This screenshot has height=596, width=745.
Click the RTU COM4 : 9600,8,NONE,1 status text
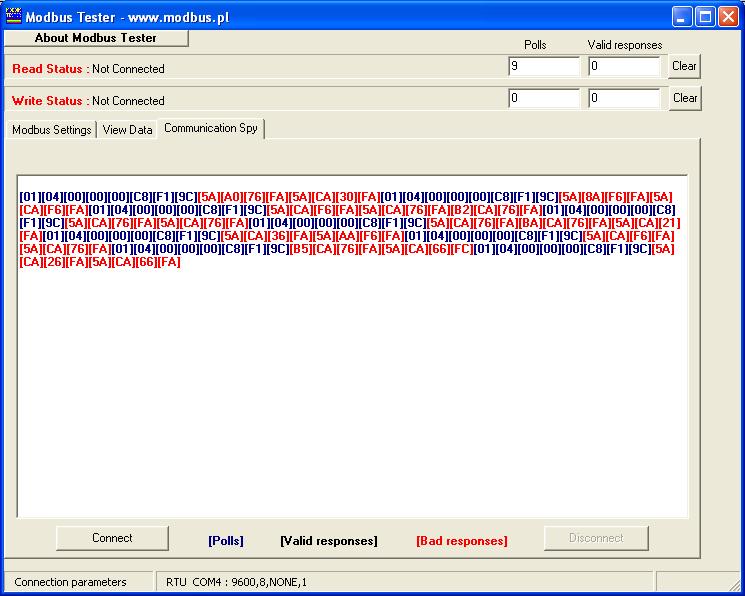pos(236,582)
